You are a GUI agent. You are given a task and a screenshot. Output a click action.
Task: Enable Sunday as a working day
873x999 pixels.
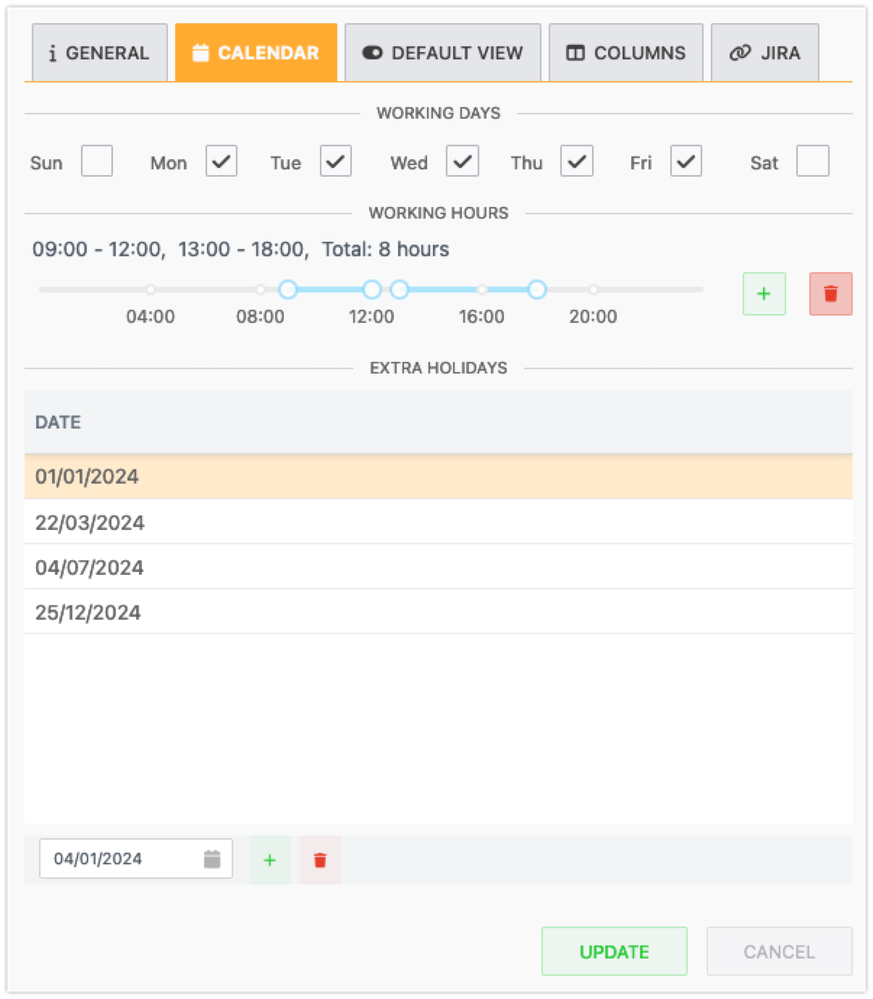pyautogui.click(x=96, y=160)
